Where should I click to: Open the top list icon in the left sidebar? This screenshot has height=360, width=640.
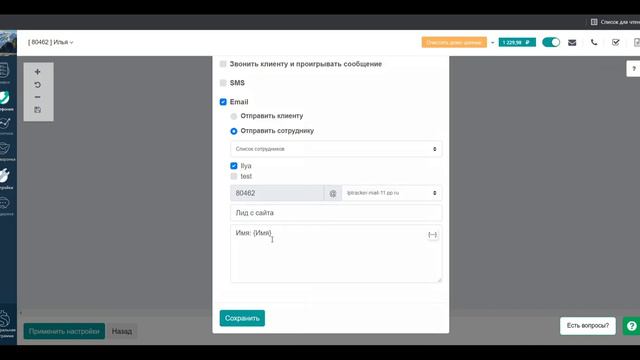coord(5,72)
